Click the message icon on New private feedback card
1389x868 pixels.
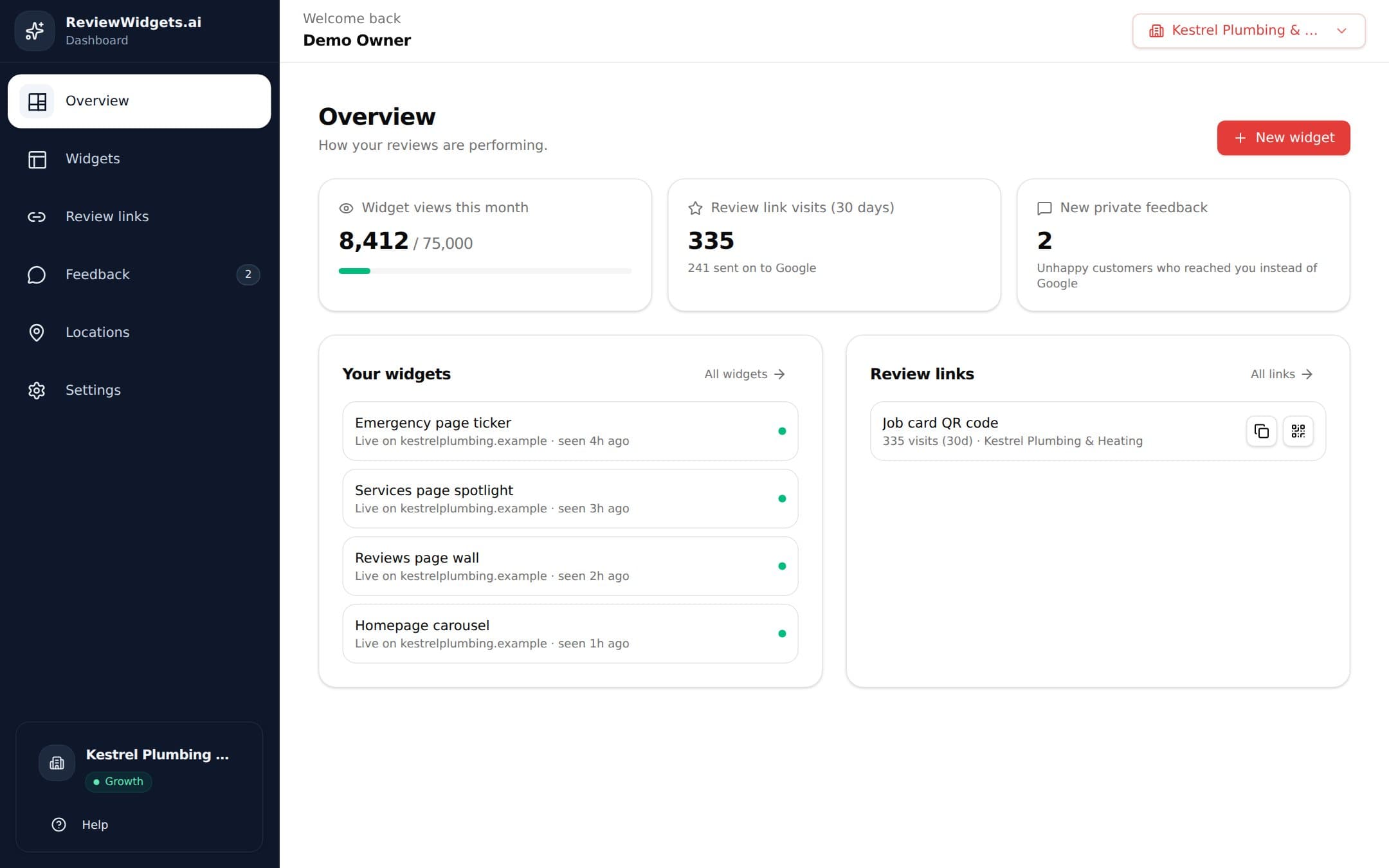[1044, 208]
